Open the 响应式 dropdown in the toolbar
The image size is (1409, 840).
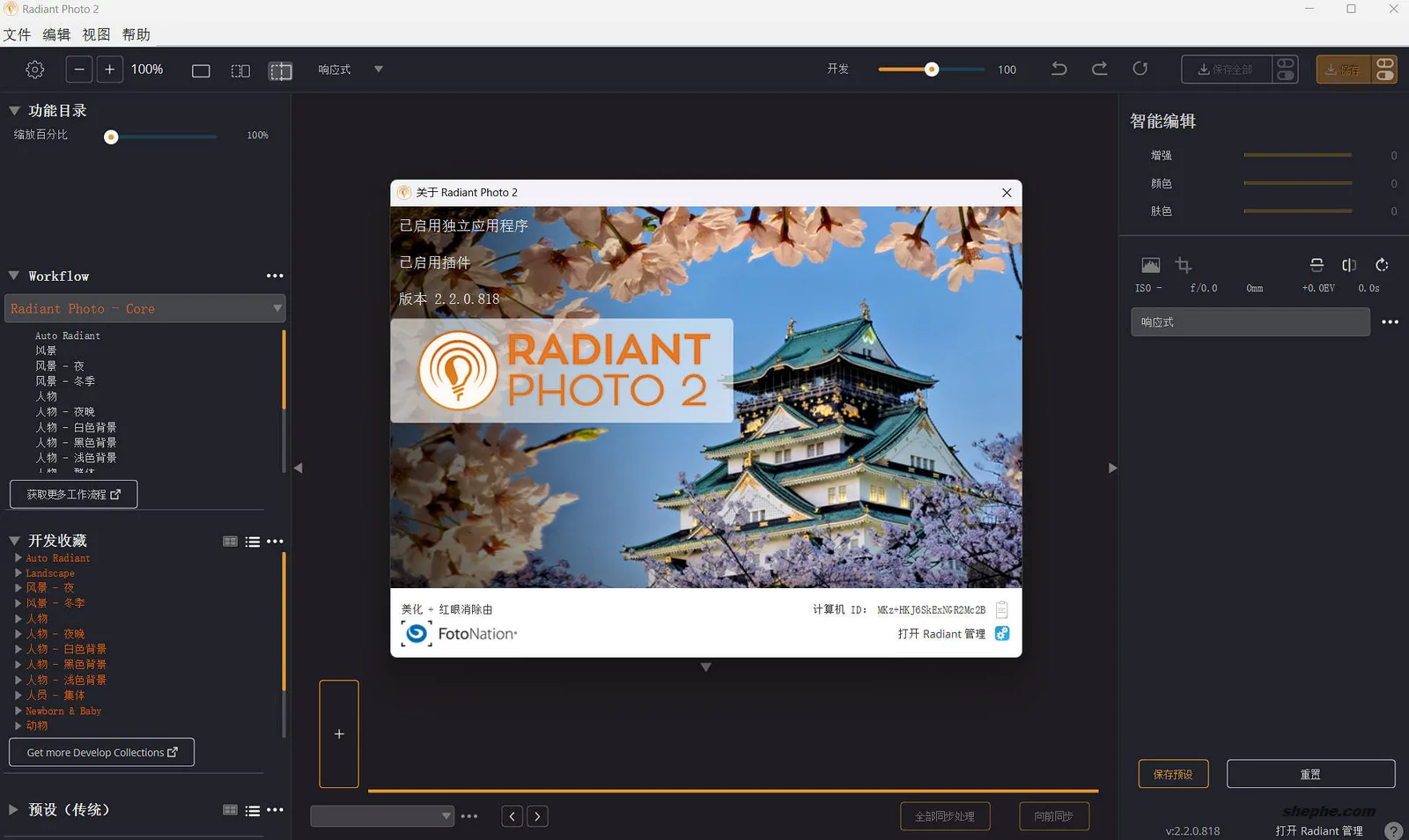pyautogui.click(x=379, y=70)
